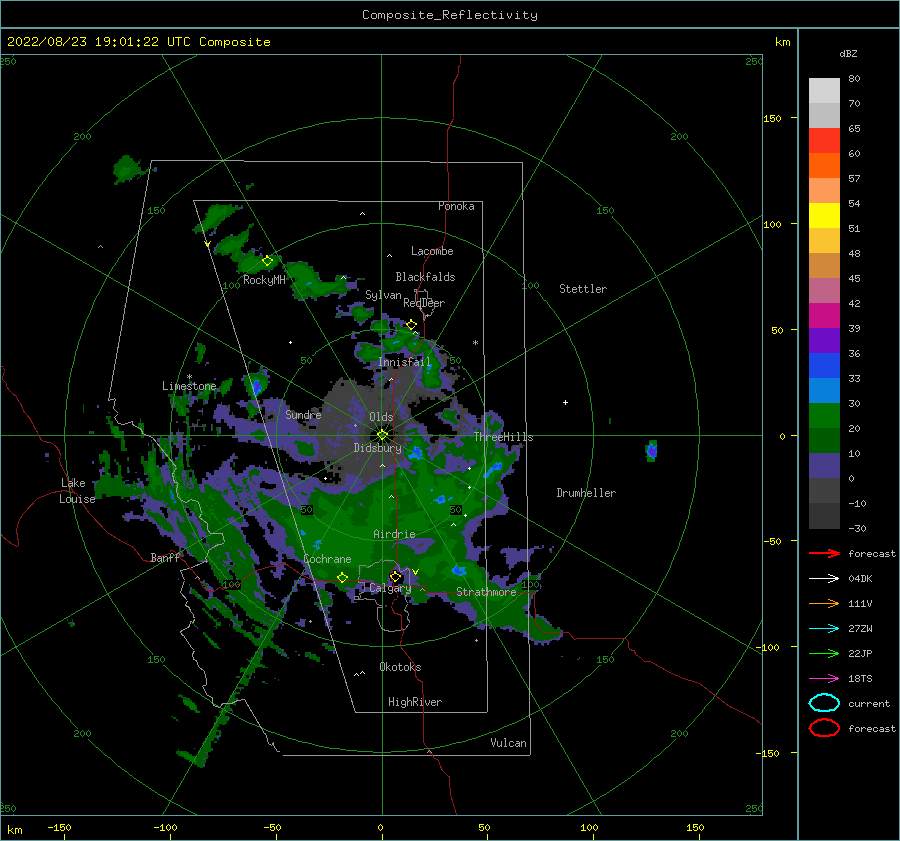Click the Strathmore label
The width and height of the screenshot is (900, 841).
[x=486, y=592]
